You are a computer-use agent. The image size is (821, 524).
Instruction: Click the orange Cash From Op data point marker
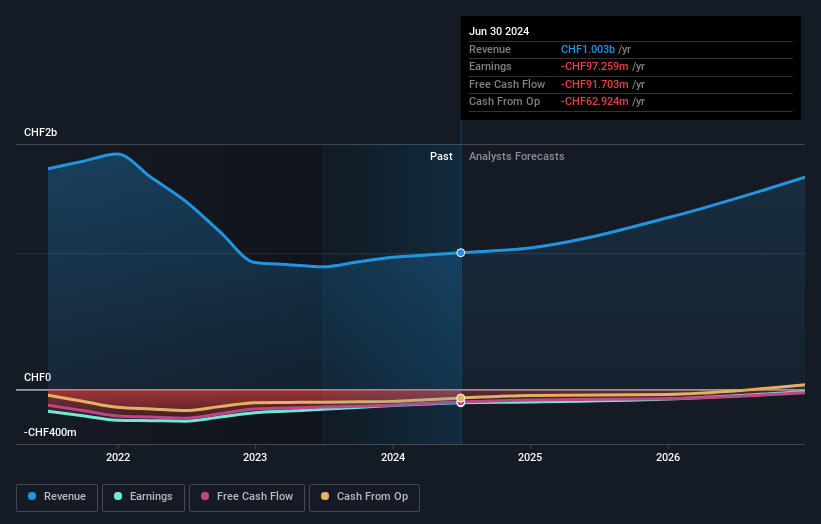461,398
